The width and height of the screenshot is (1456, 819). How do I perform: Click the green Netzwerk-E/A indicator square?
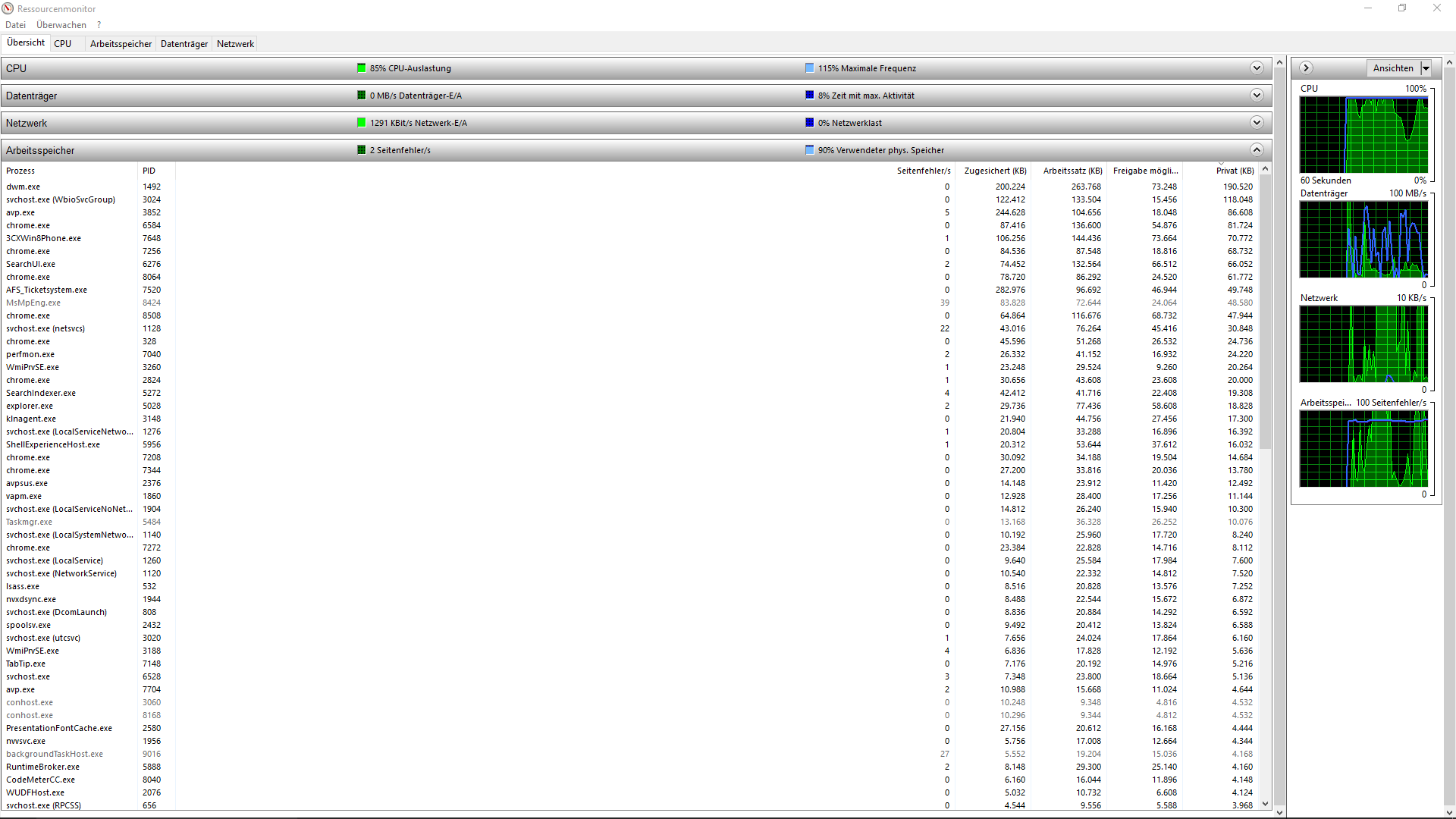tap(362, 123)
